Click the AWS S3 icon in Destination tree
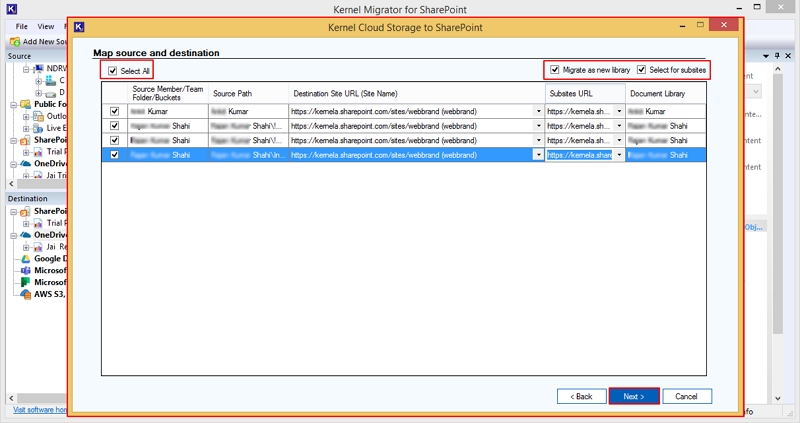The height and width of the screenshot is (423, 800). (x=26, y=294)
